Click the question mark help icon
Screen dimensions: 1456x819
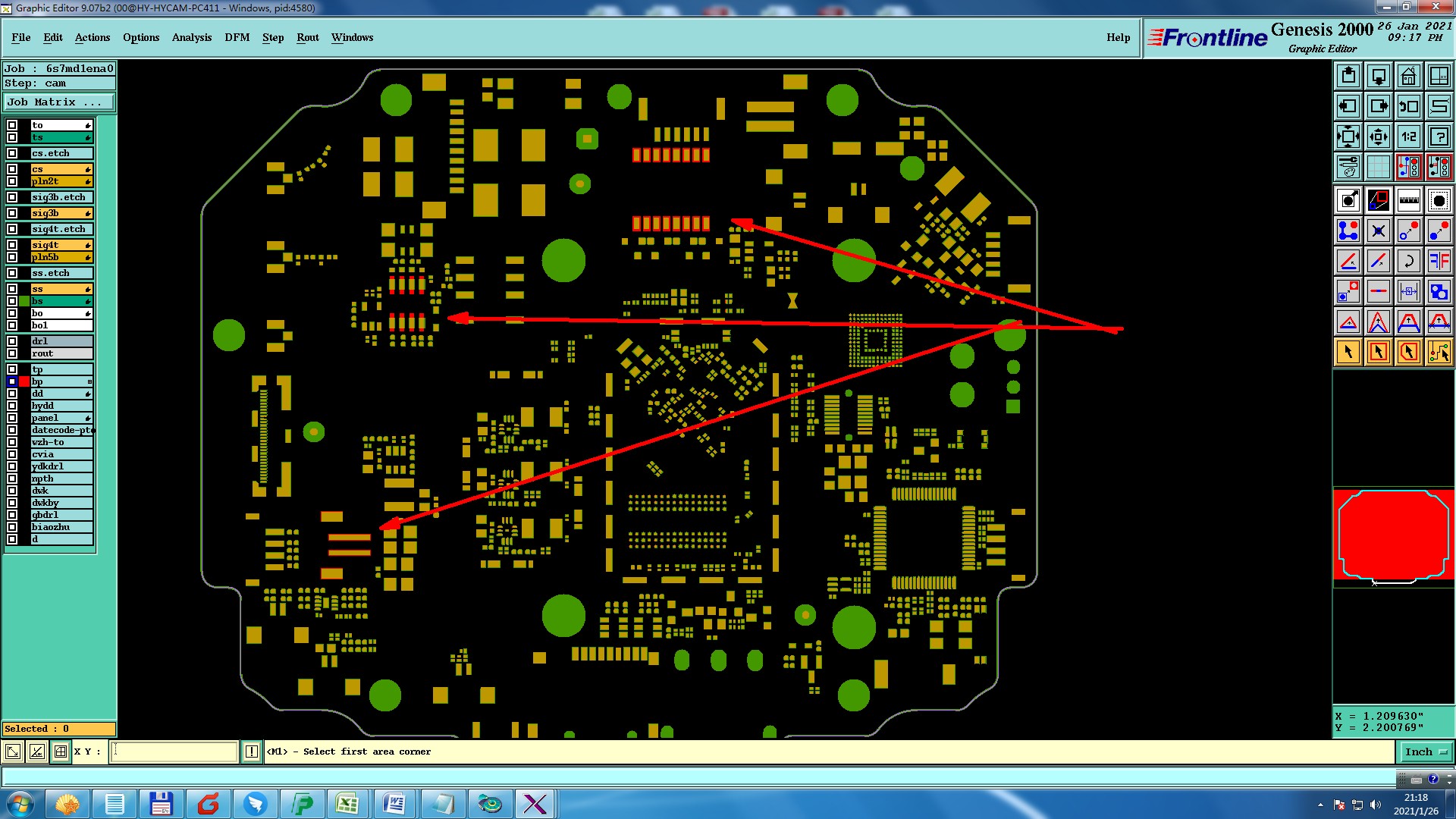tap(1439, 136)
